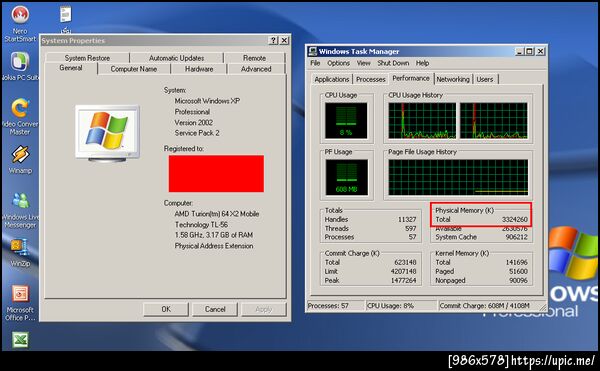600x371 pixels.
Task: Maximize the Windows Task Manager window
Action: pyautogui.click(x=530, y=51)
